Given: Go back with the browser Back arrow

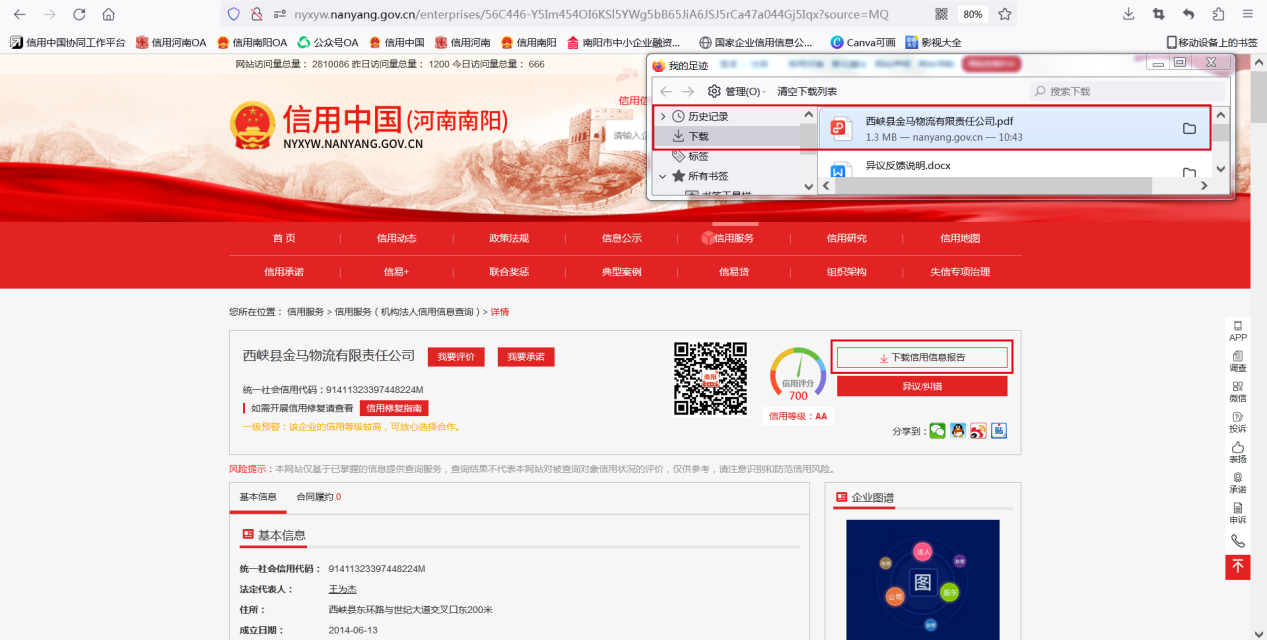Looking at the screenshot, I should coord(20,14).
